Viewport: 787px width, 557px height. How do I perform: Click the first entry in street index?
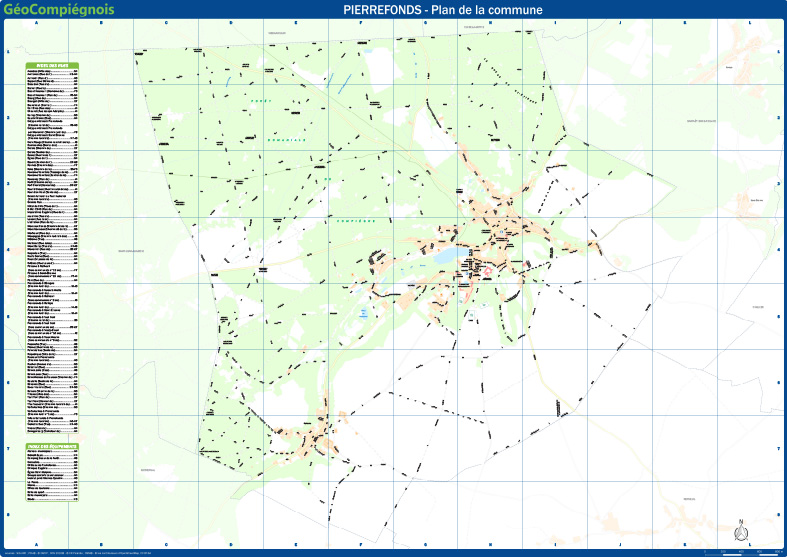click(x=52, y=73)
